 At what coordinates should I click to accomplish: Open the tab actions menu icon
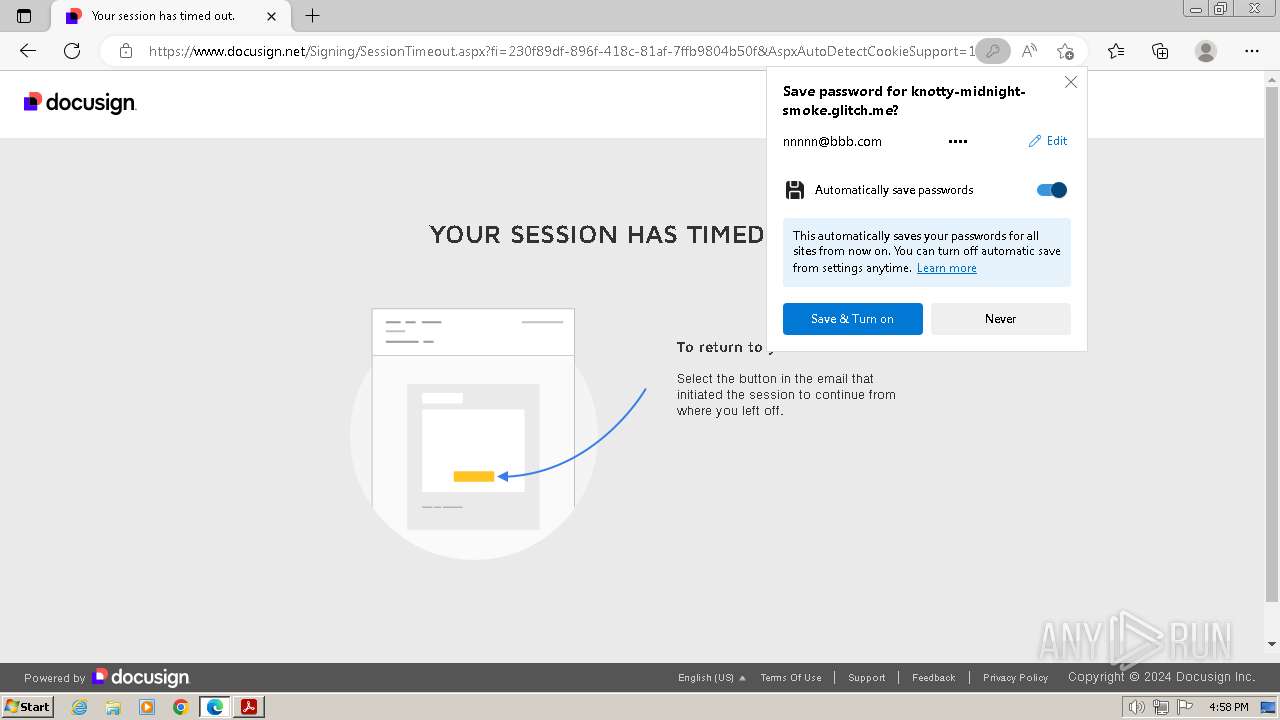(x=24, y=16)
